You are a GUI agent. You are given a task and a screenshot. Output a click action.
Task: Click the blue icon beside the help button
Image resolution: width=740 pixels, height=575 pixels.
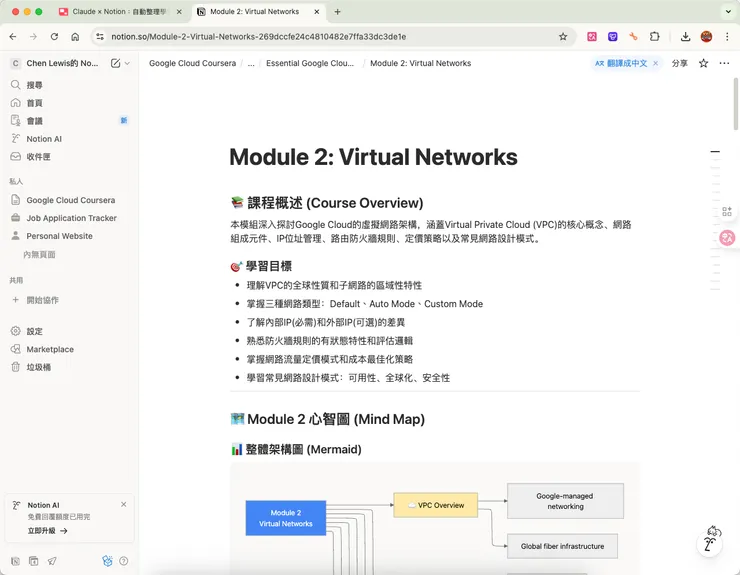(107, 560)
